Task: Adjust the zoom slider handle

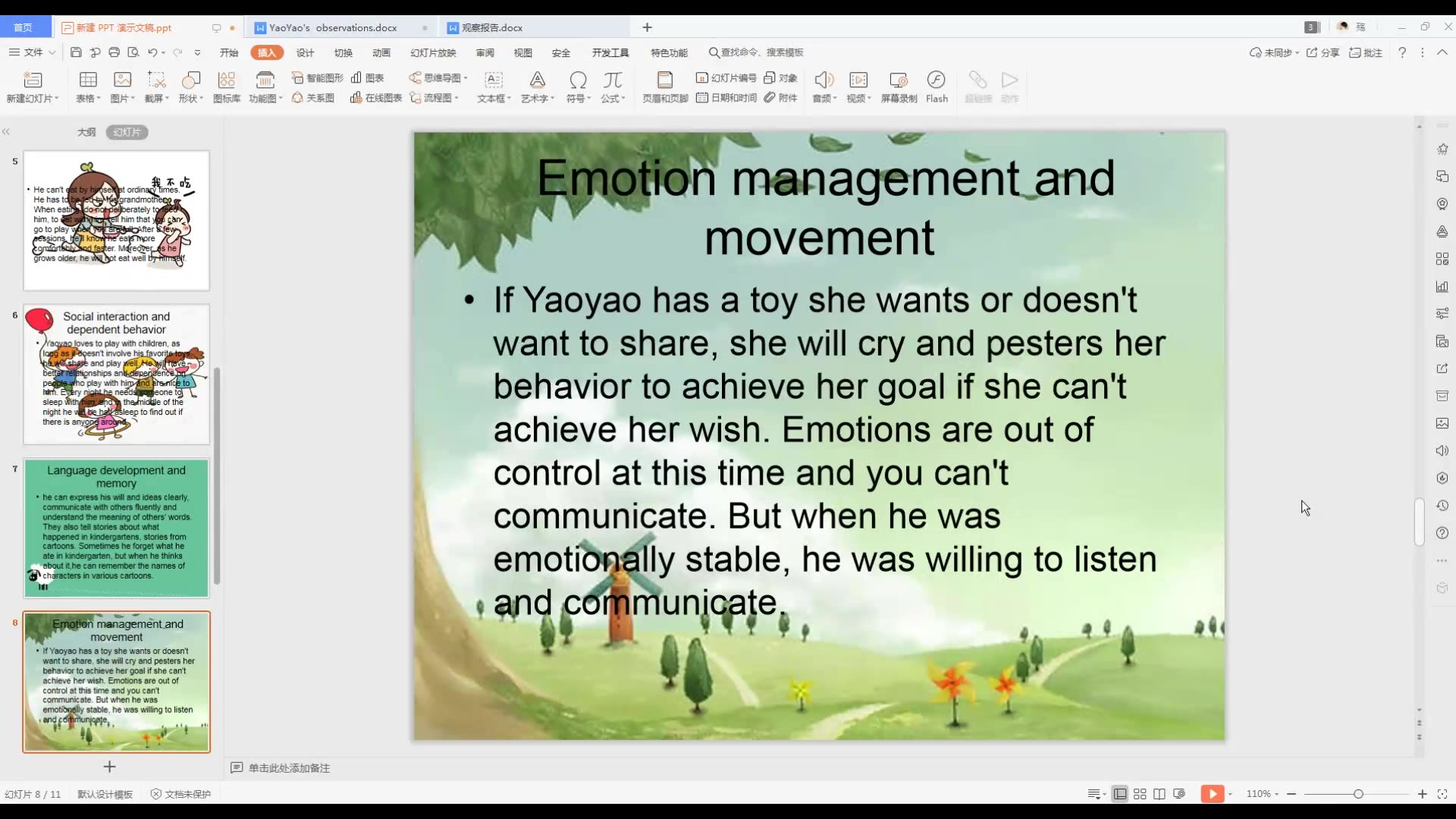Action: coord(1358,794)
